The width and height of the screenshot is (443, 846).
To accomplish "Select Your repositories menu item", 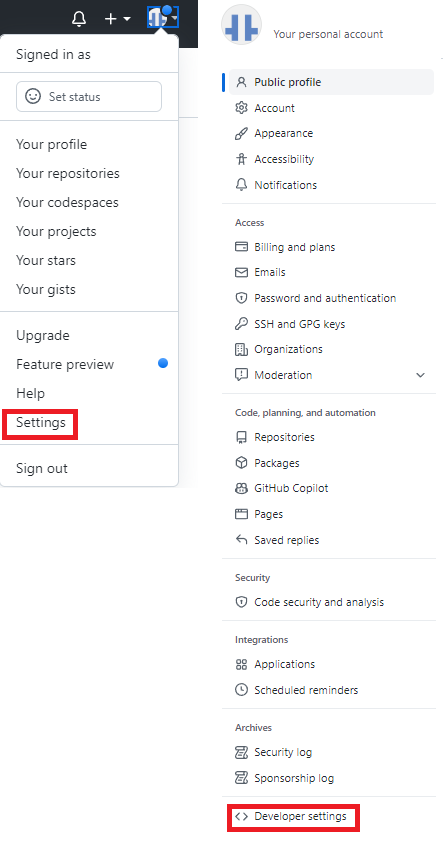I will [x=67, y=173].
